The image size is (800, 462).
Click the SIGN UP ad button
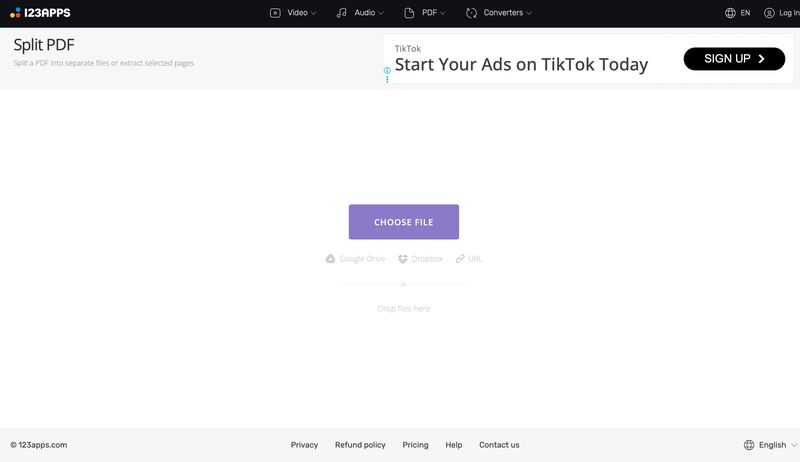click(x=734, y=59)
